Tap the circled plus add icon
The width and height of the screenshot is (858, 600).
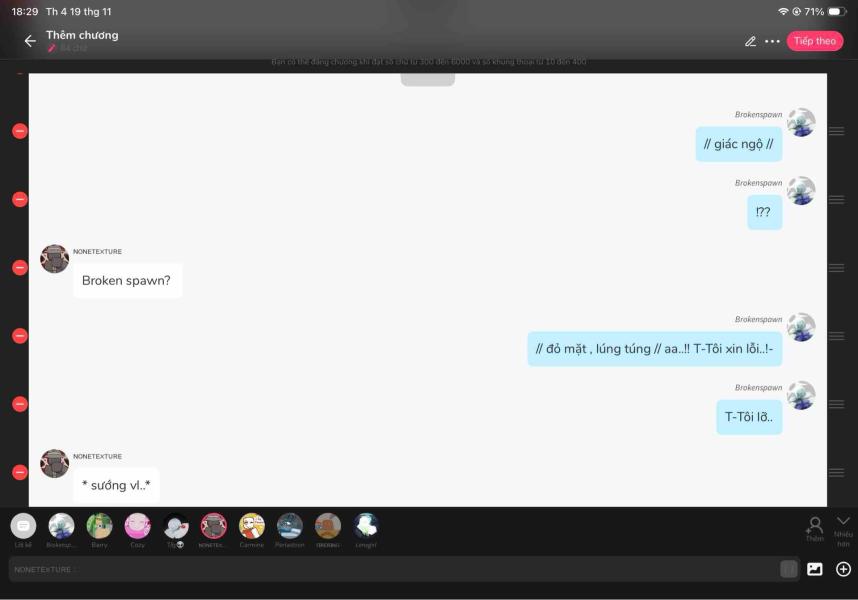point(843,569)
